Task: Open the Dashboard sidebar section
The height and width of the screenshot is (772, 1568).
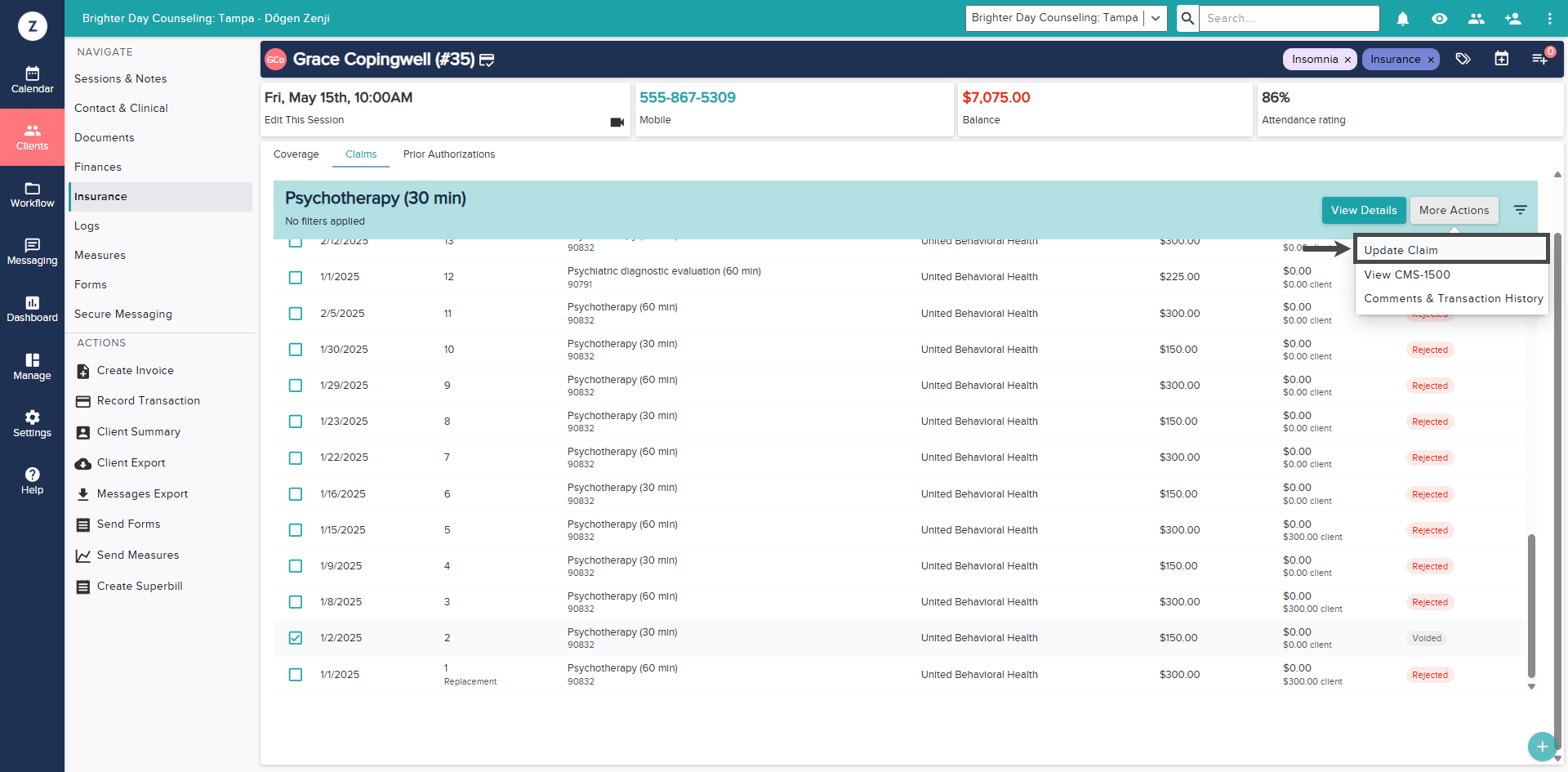Action: tap(32, 309)
